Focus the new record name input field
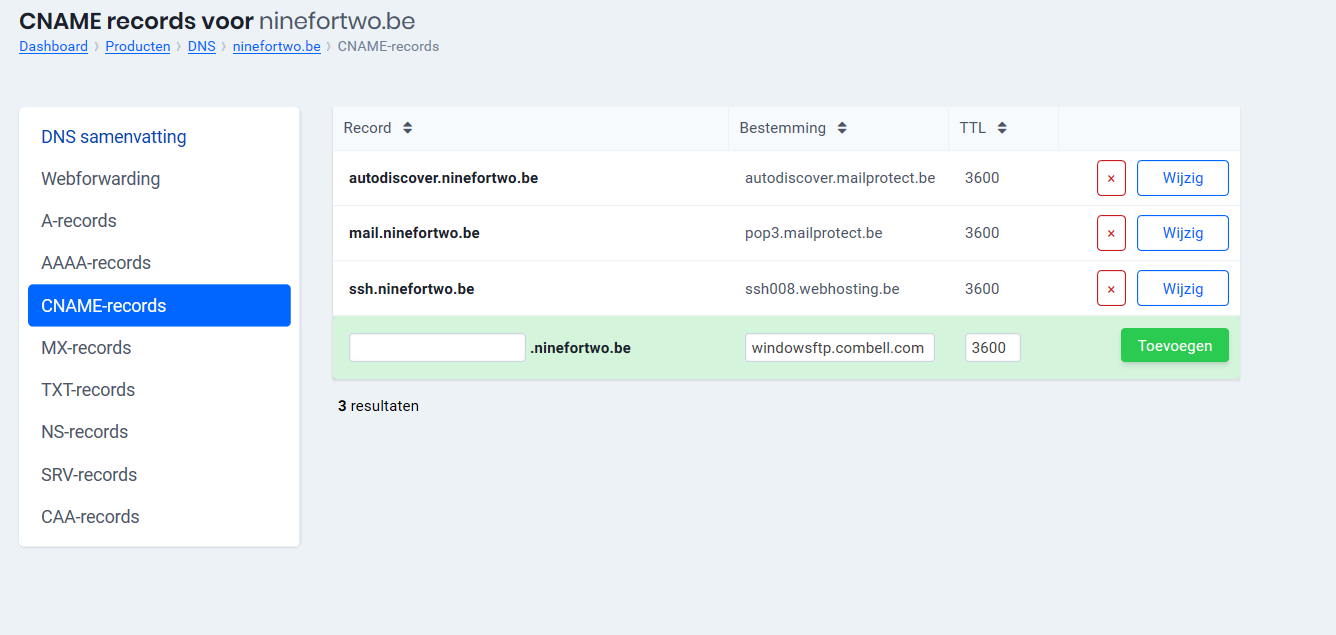The width and height of the screenshot is (1336, 635). pyautogui.click(x=437, y=348)
